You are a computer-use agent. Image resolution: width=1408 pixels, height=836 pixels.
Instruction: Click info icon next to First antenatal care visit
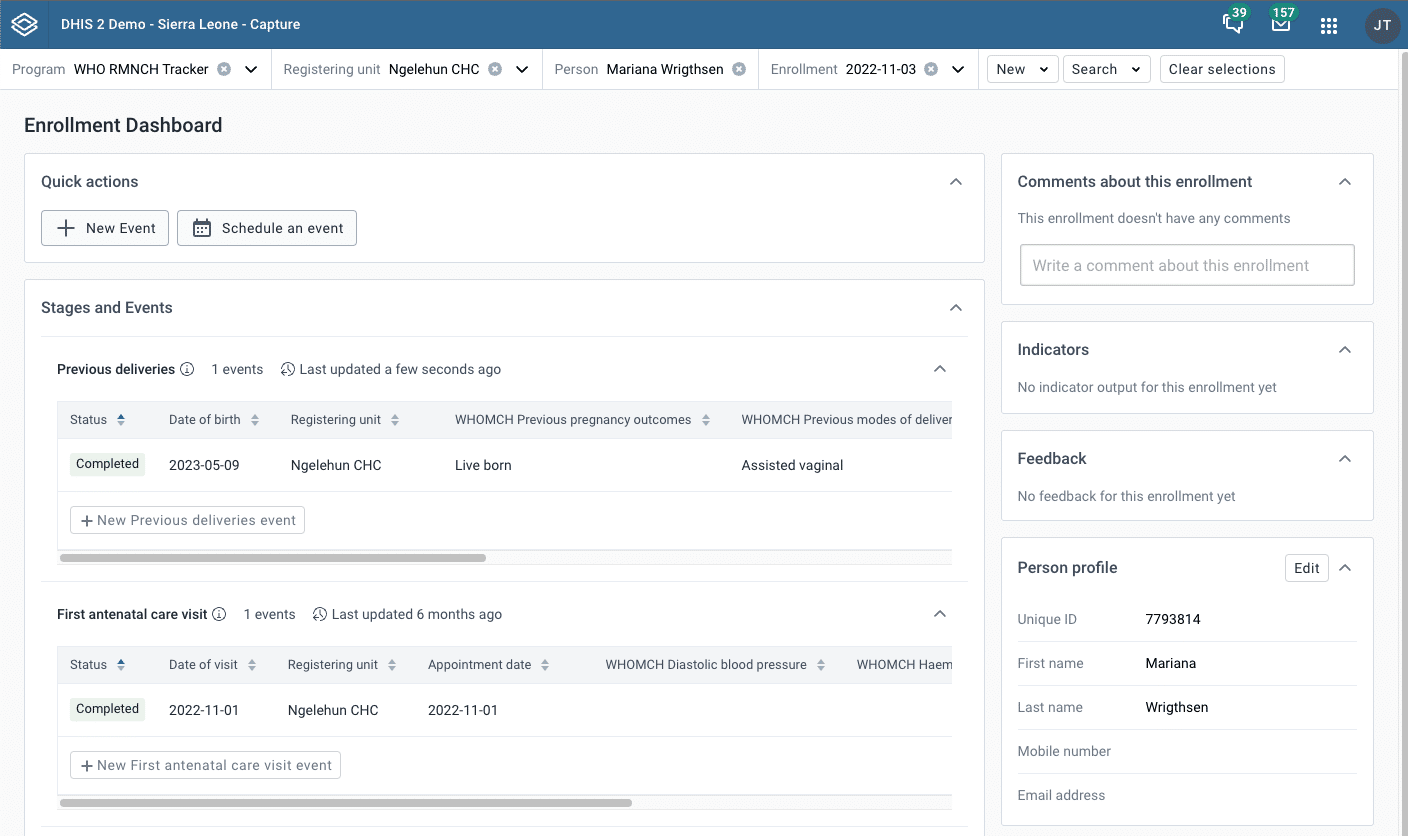click(220, 614)
